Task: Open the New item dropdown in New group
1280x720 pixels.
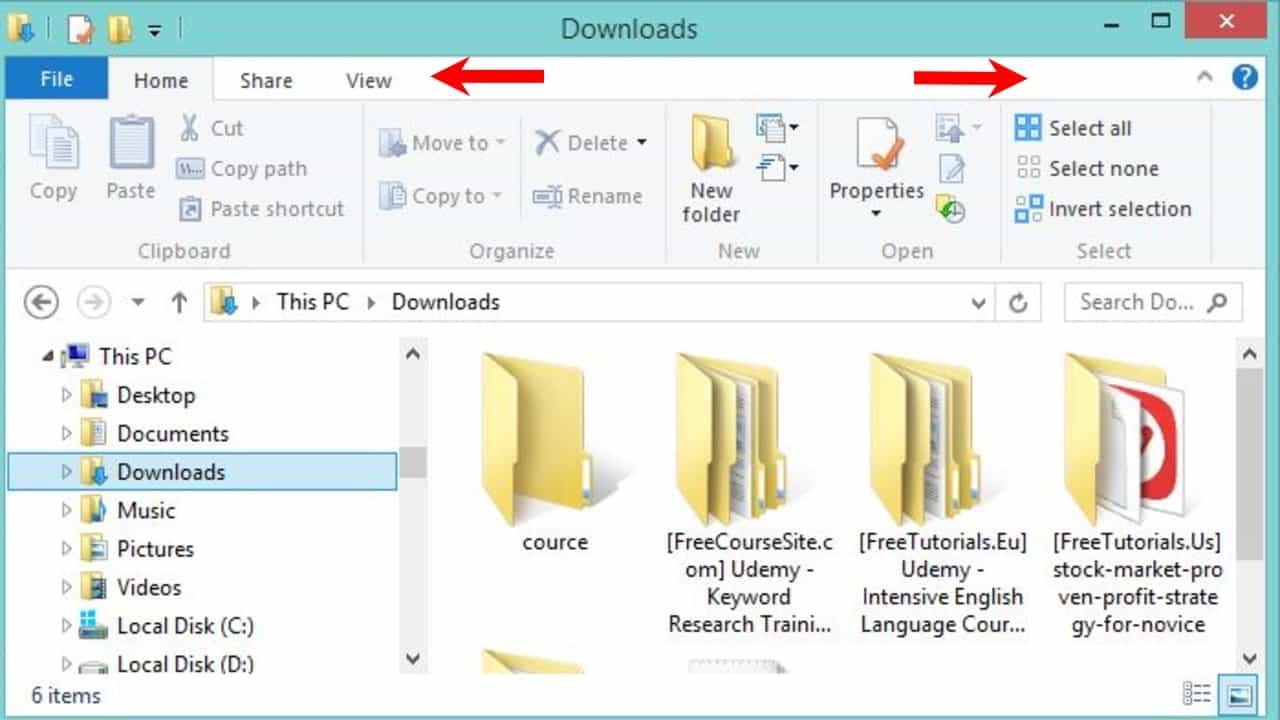Action: click(x=778, y=127)
